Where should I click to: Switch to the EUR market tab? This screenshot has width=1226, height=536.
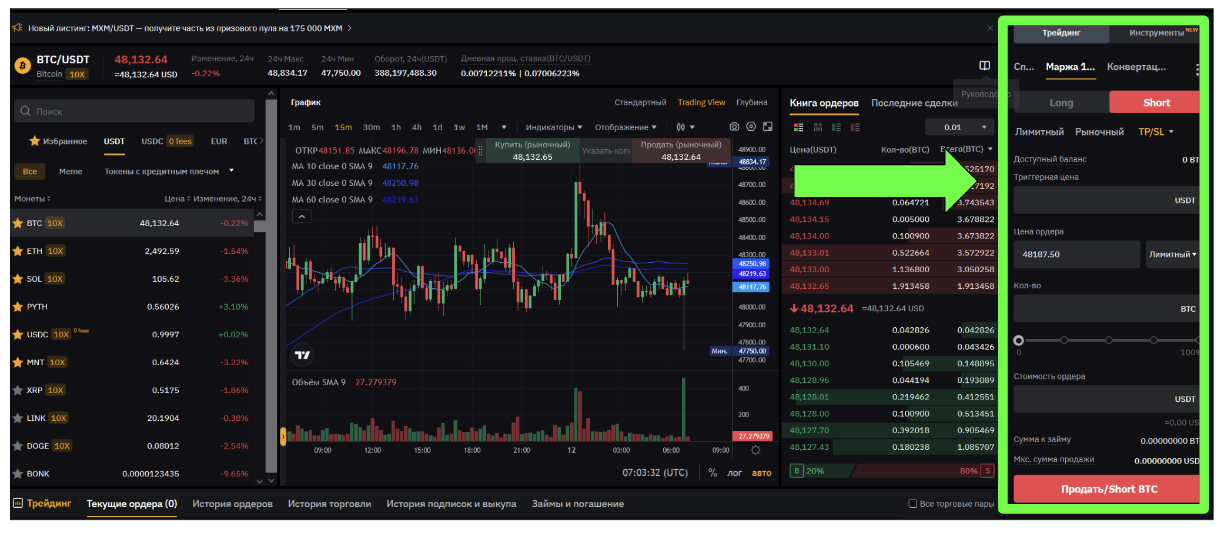click(219, 141)
